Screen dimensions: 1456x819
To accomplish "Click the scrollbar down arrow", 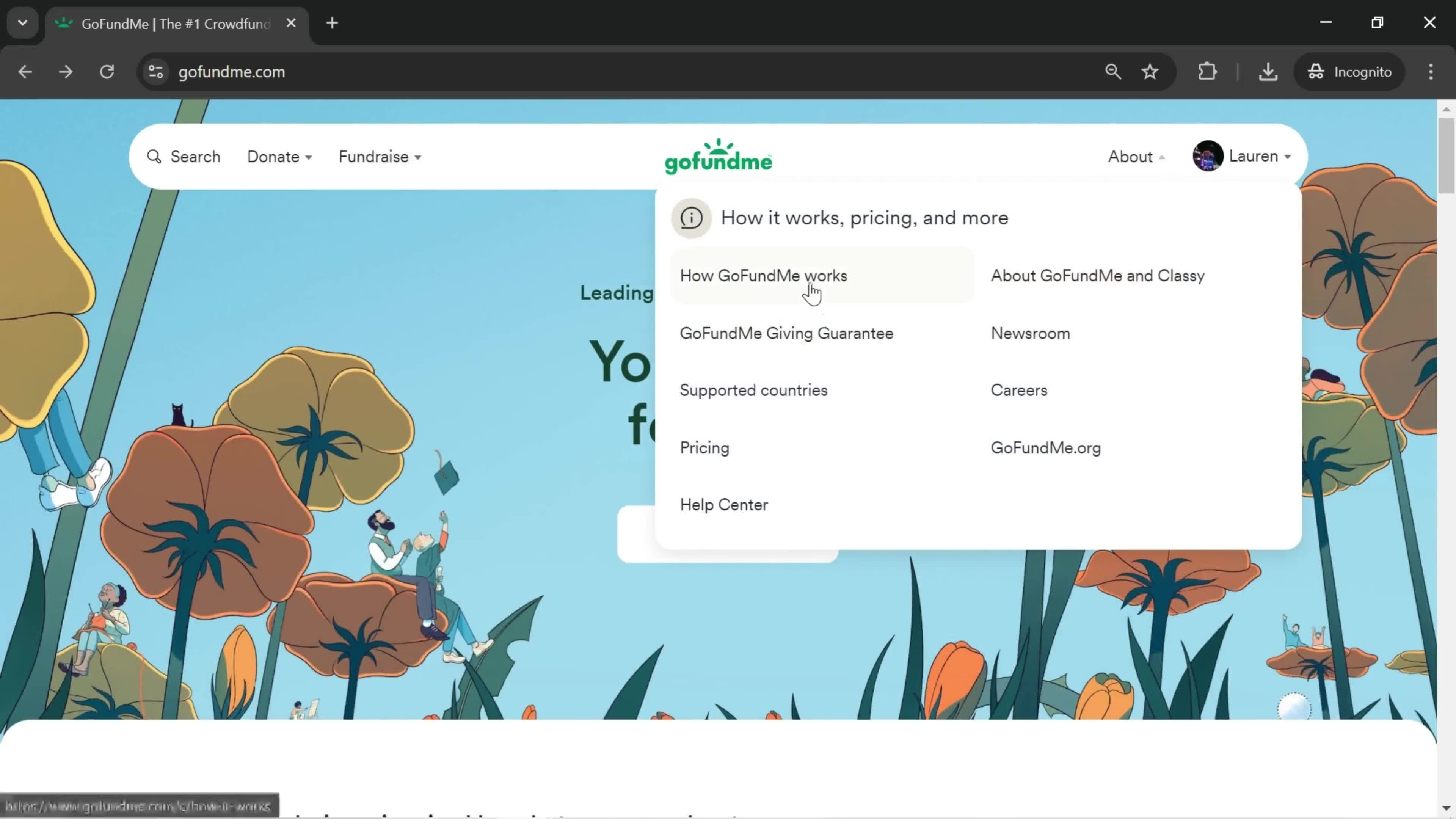I will click(x=1446, y=808).
